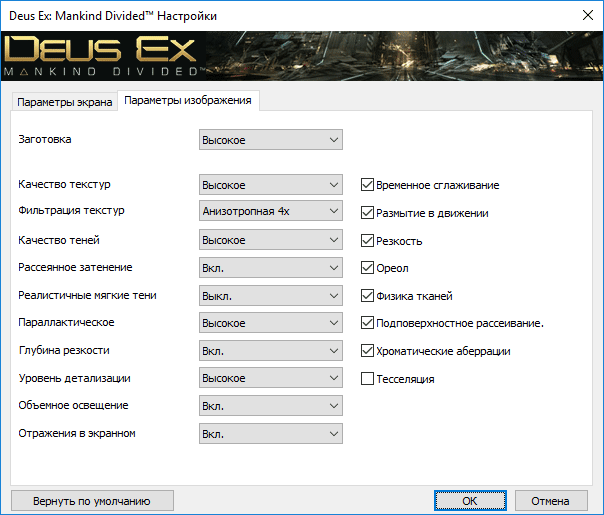This screenshot has height=515, width=604.
Task: Uncheck Временное сглаживание checkbox
Action: click(x=367, y=185)
